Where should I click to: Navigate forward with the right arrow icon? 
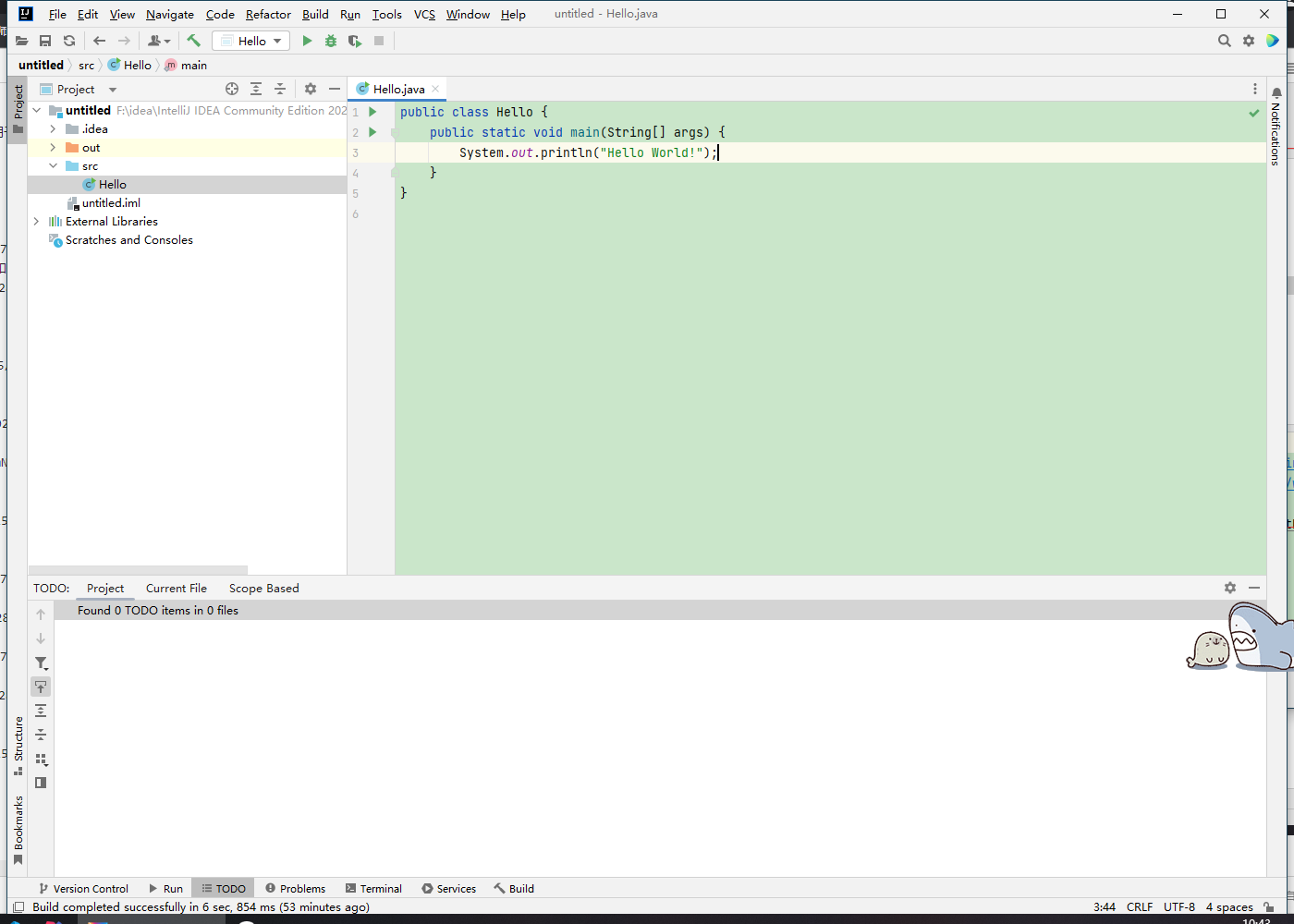124,41
